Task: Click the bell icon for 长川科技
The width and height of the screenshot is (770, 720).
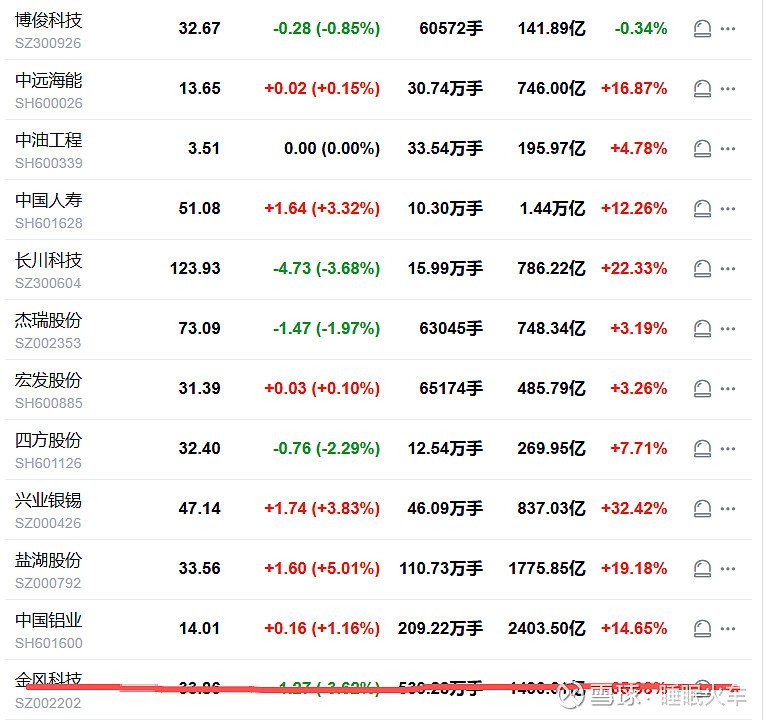Action: 702,269
